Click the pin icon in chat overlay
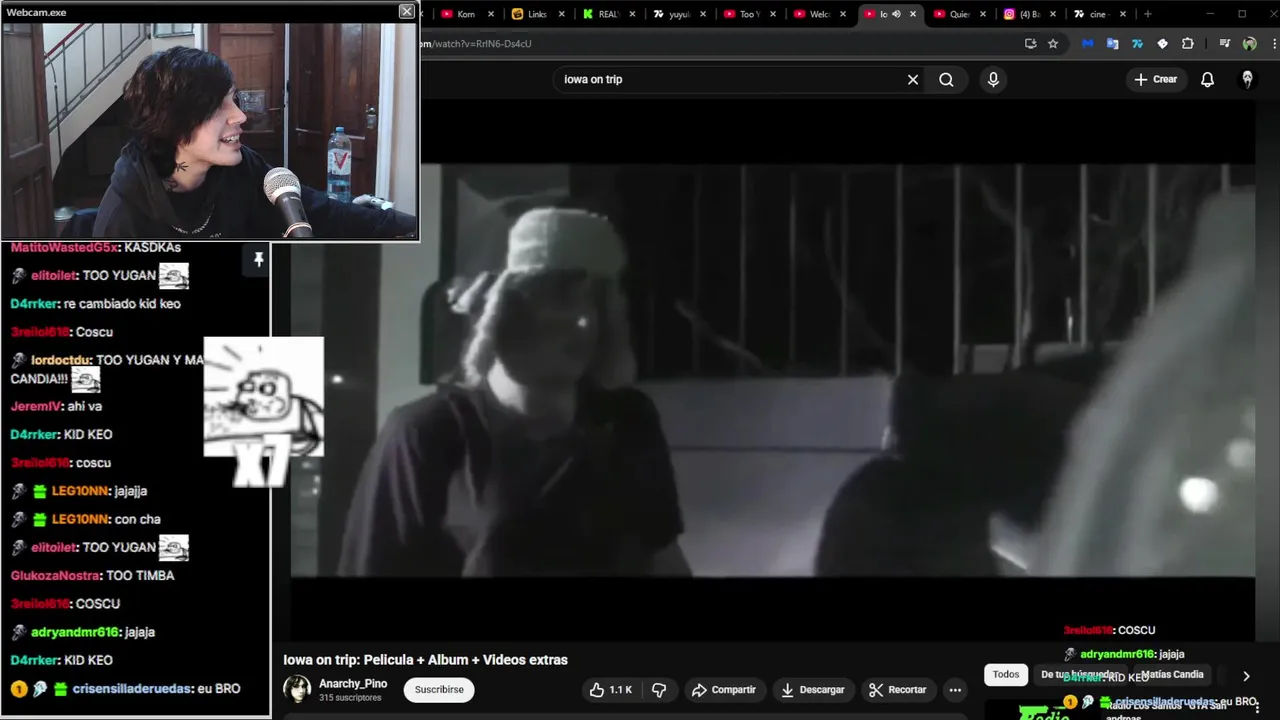 pos(258,260)
